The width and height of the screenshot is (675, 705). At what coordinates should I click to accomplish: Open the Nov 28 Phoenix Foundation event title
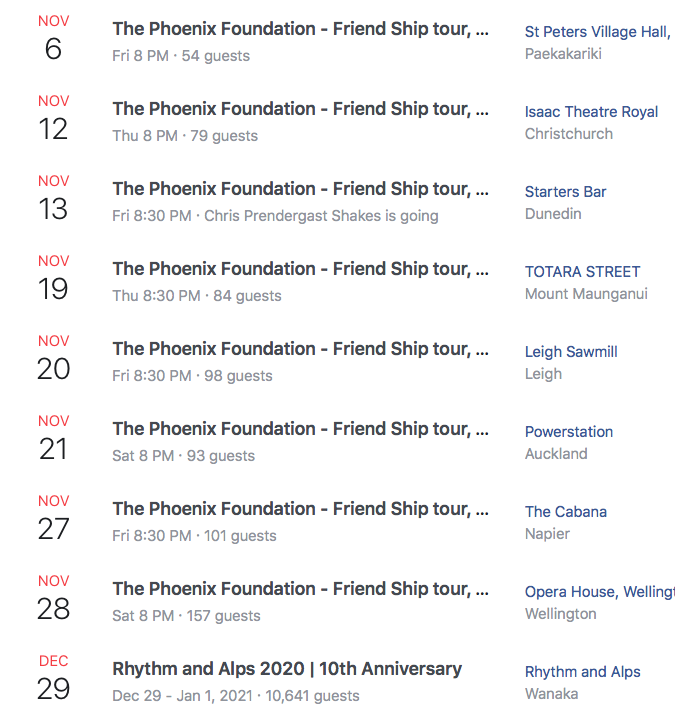point(300,589)
